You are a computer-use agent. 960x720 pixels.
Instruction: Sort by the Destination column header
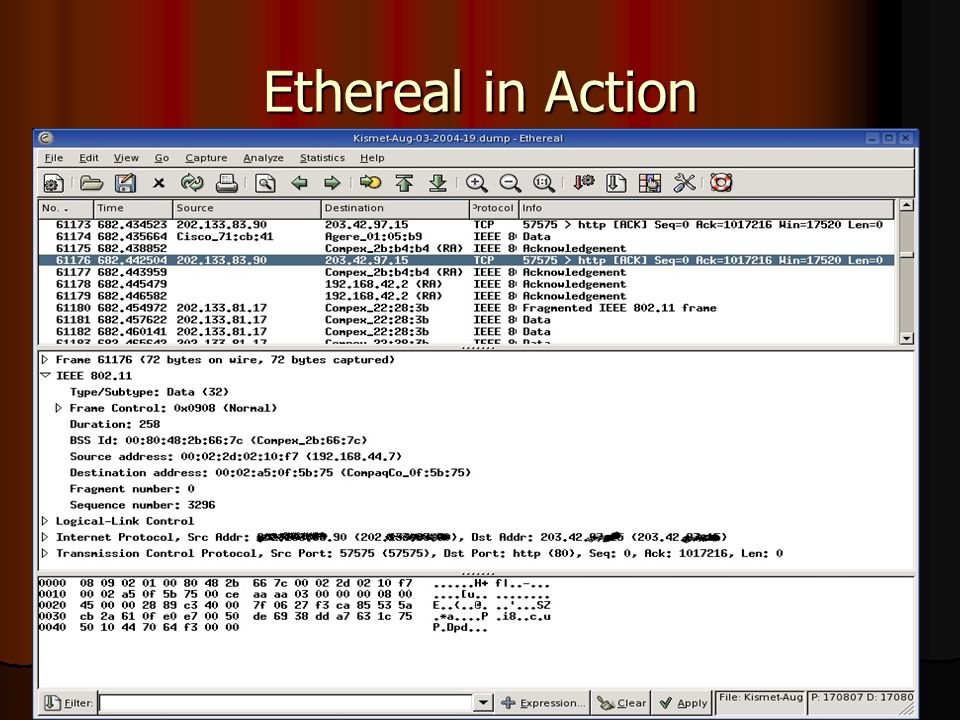395,208
